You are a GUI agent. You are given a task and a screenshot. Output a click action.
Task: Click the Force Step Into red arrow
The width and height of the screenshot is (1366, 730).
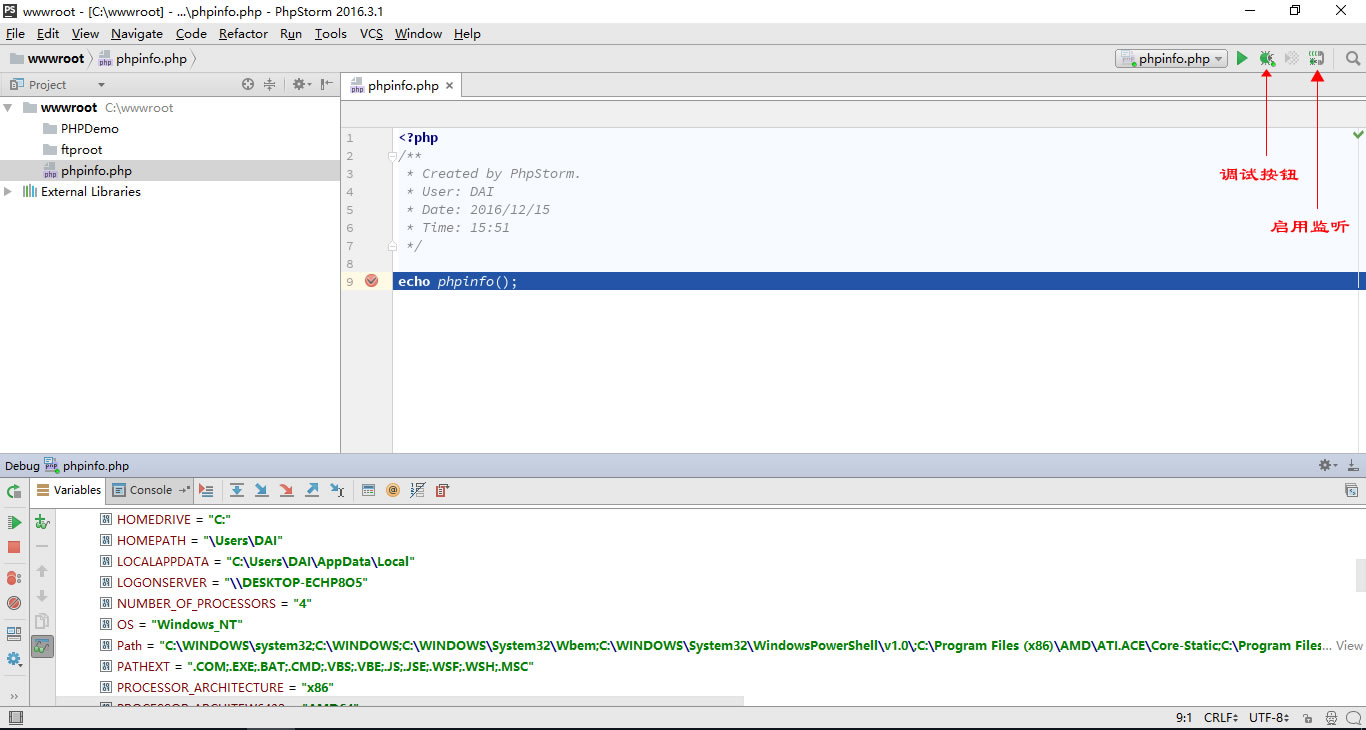click(x=287, y=490)
